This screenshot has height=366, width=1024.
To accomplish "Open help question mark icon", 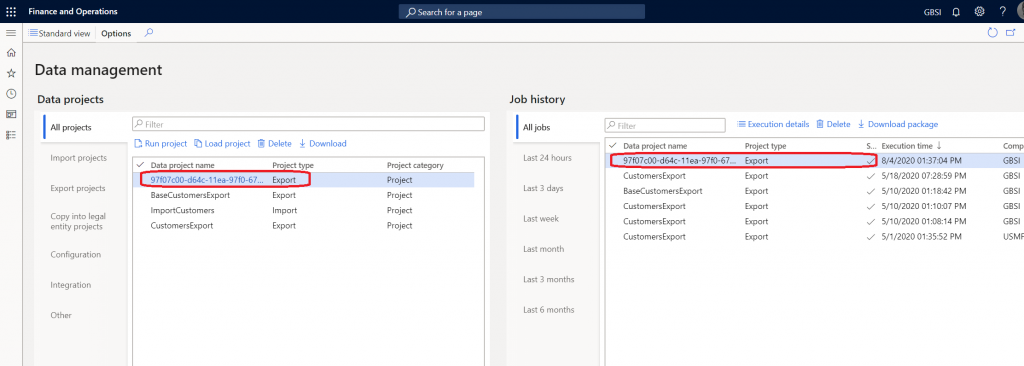I will [1002, 12].
